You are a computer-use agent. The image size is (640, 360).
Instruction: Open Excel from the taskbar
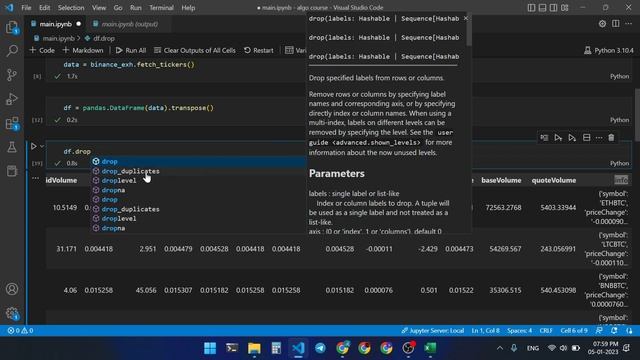(x=430, y=348)
